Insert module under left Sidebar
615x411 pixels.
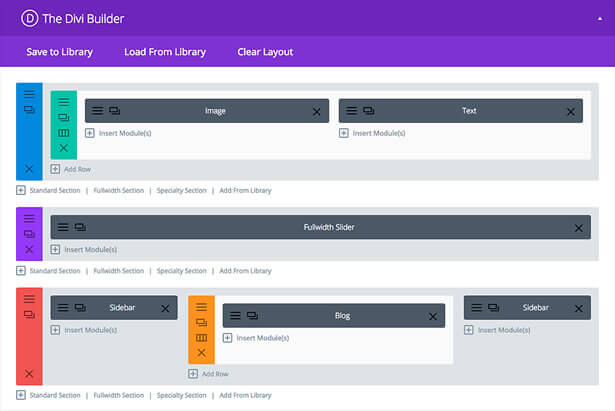click(84, 330)
